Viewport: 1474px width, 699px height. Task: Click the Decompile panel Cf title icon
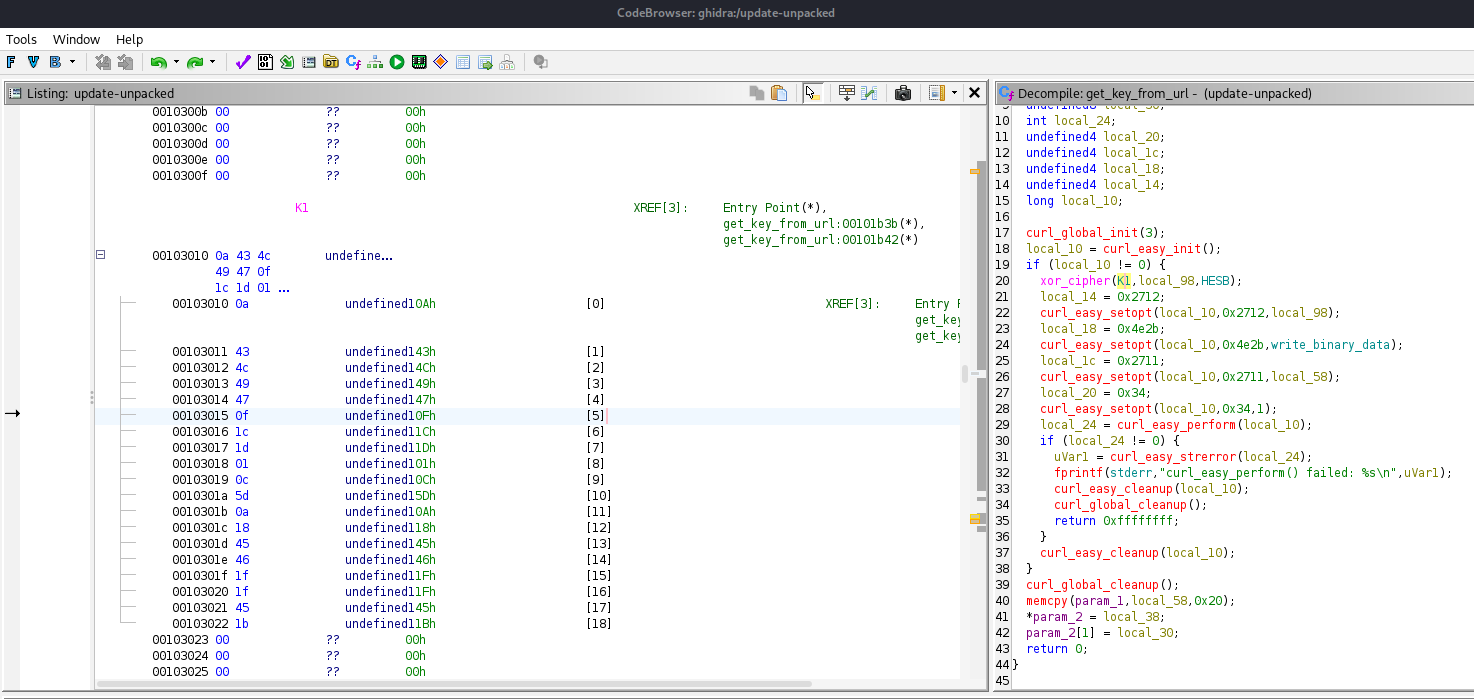coord(1006,93)
